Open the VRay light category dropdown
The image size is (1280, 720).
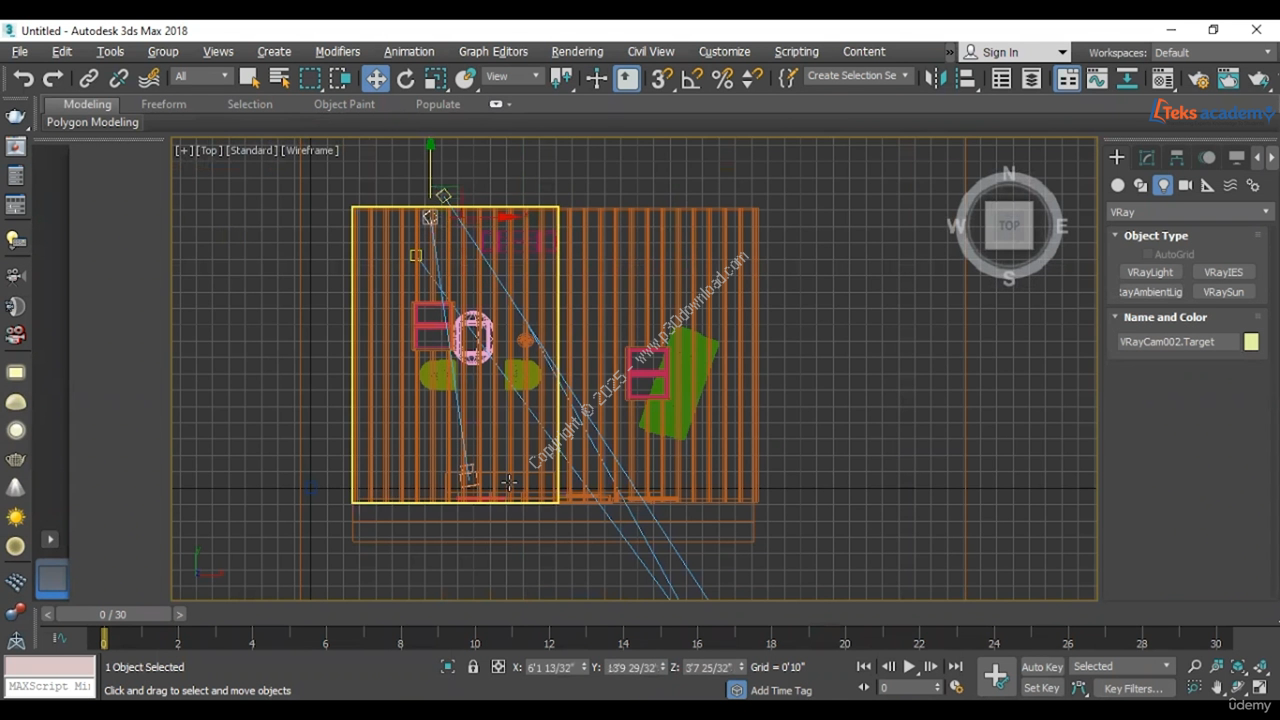[1189, 212]
